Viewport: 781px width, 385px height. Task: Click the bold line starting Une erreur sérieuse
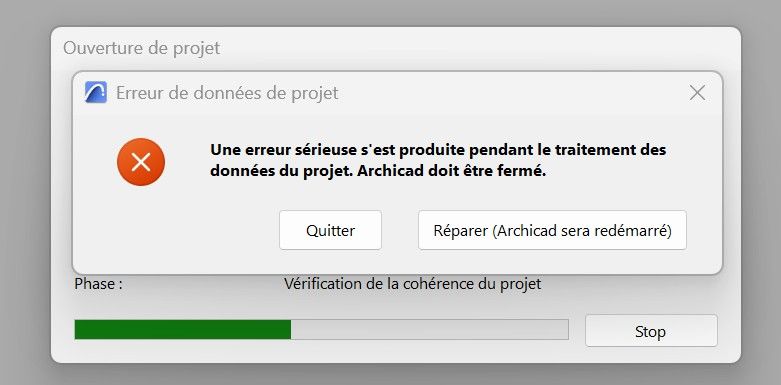[438, 149]
